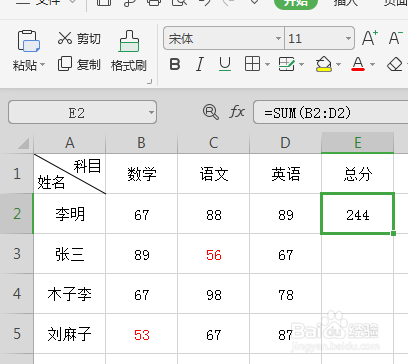Open the clipboard group dialog launcher
Screen dimensions: 408x364
coord(150,81)
